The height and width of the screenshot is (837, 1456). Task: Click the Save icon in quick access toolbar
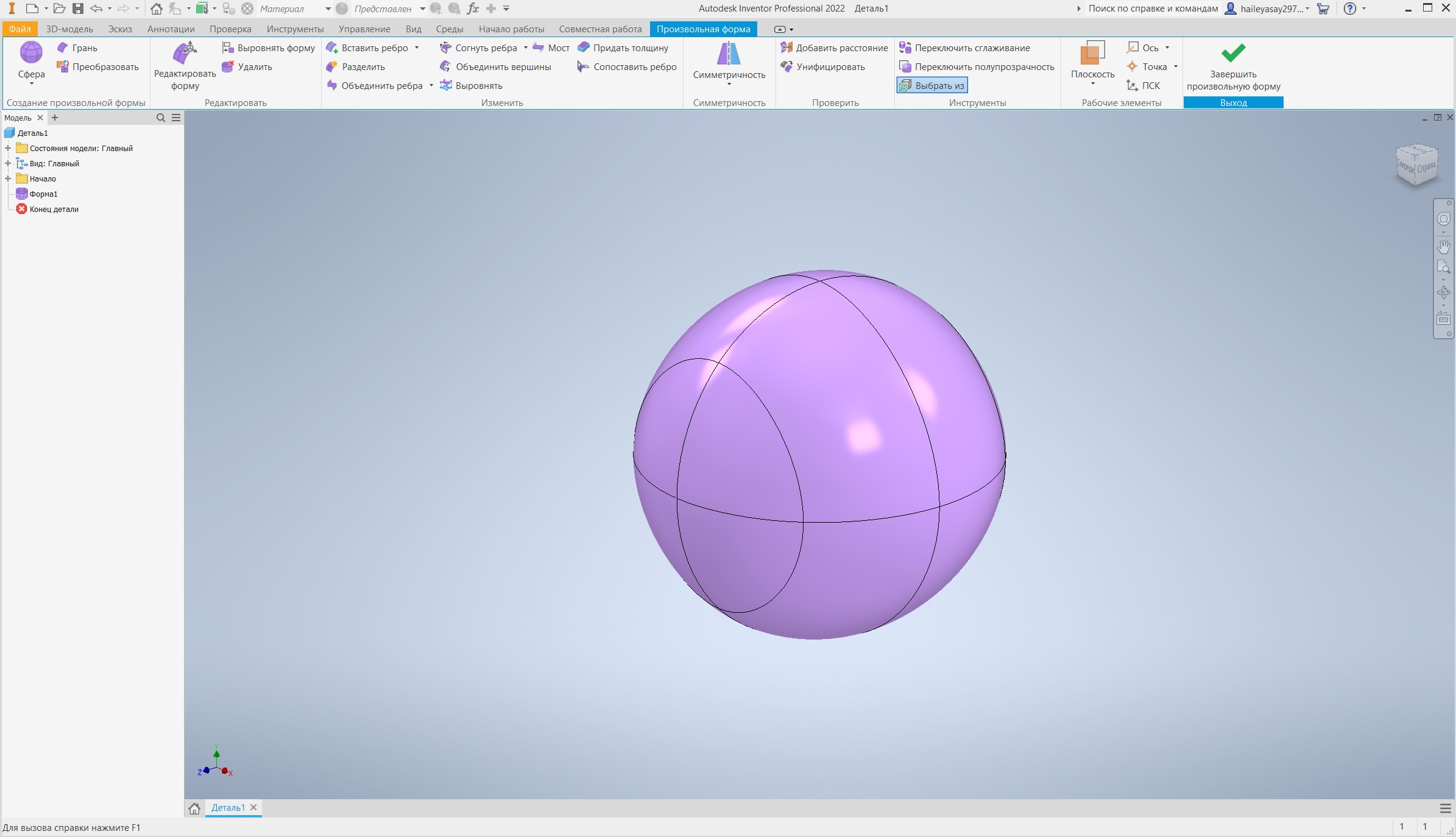[x=77, y=9]
